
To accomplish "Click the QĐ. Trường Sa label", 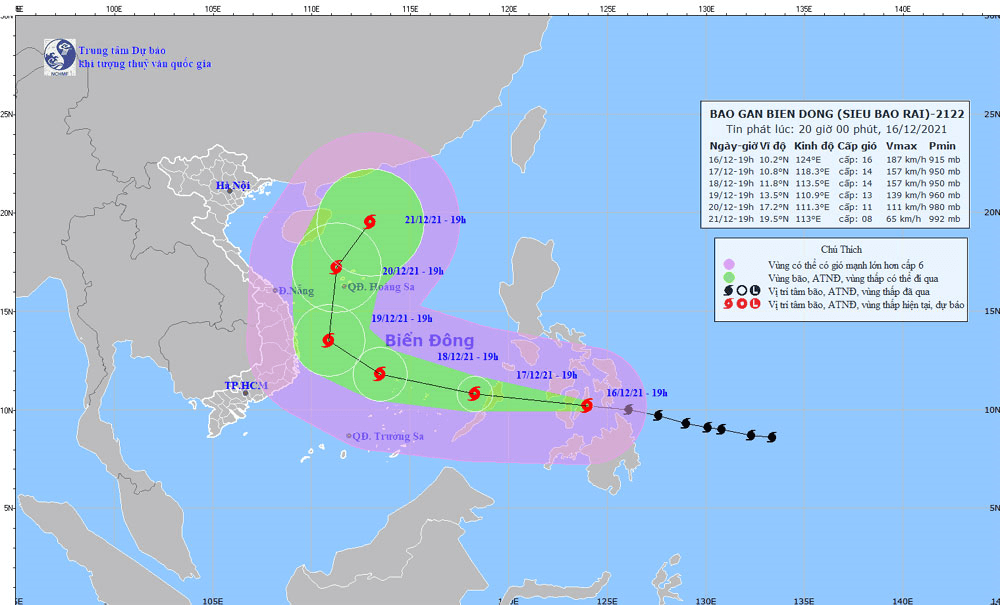I will (x=388, y=437).
